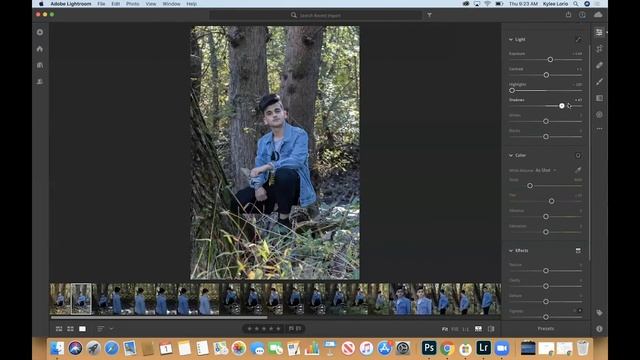Click the Share export icon
Image resolution: width=640 pixels, height=360 pixels.
coord(568,15)
